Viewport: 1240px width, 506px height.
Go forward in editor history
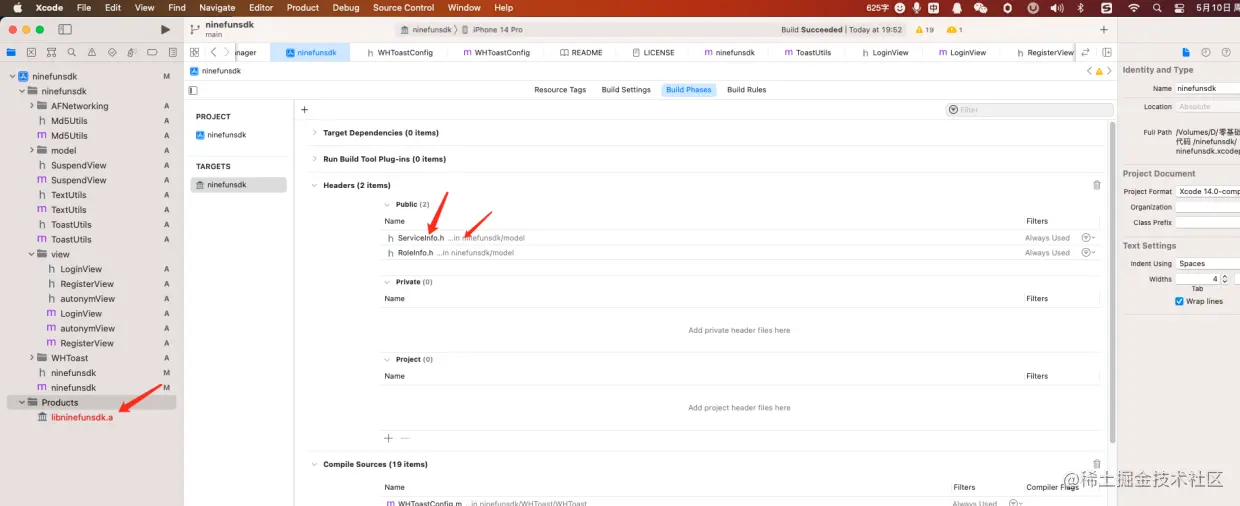[227, 52]
